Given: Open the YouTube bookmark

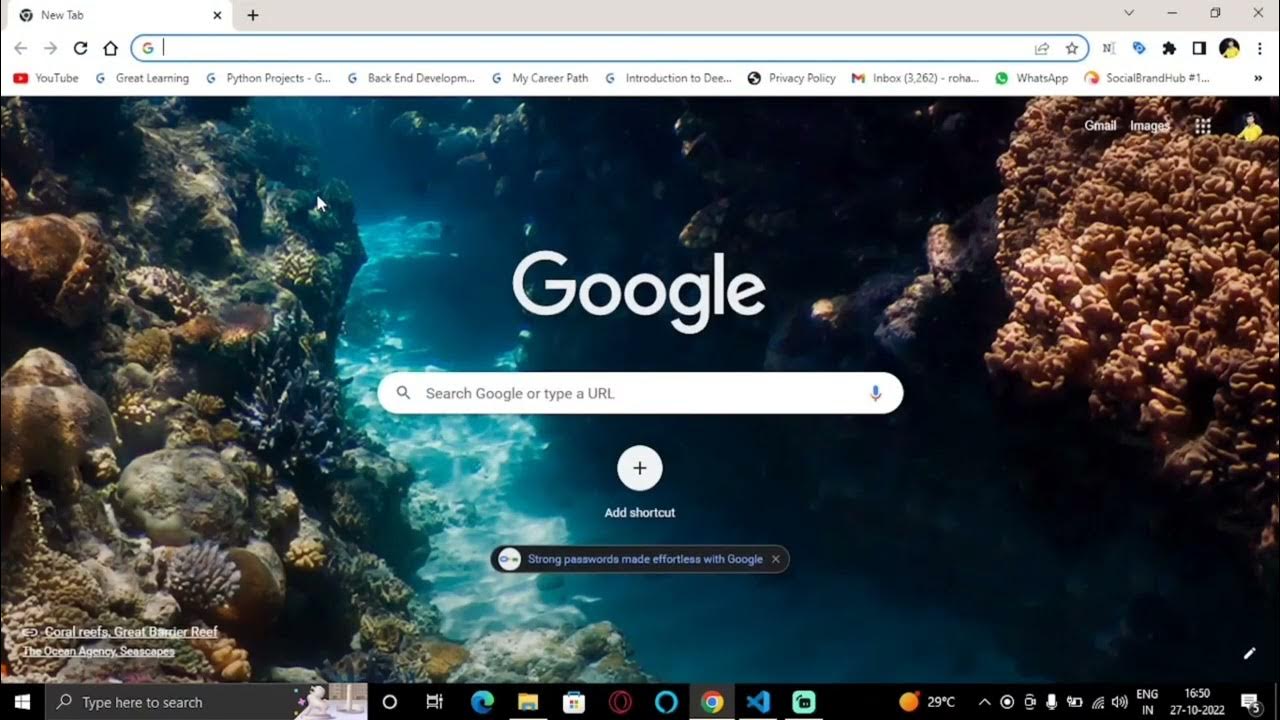Looking at the screenshot, I should coord(46,78).
